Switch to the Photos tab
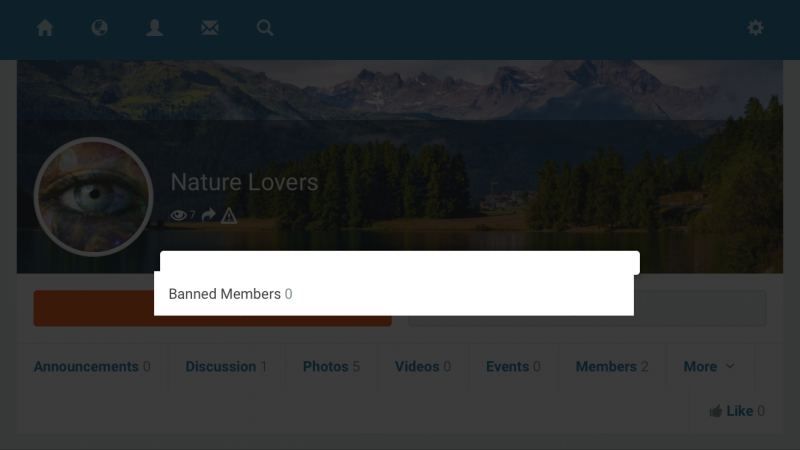 click(331, 366)
